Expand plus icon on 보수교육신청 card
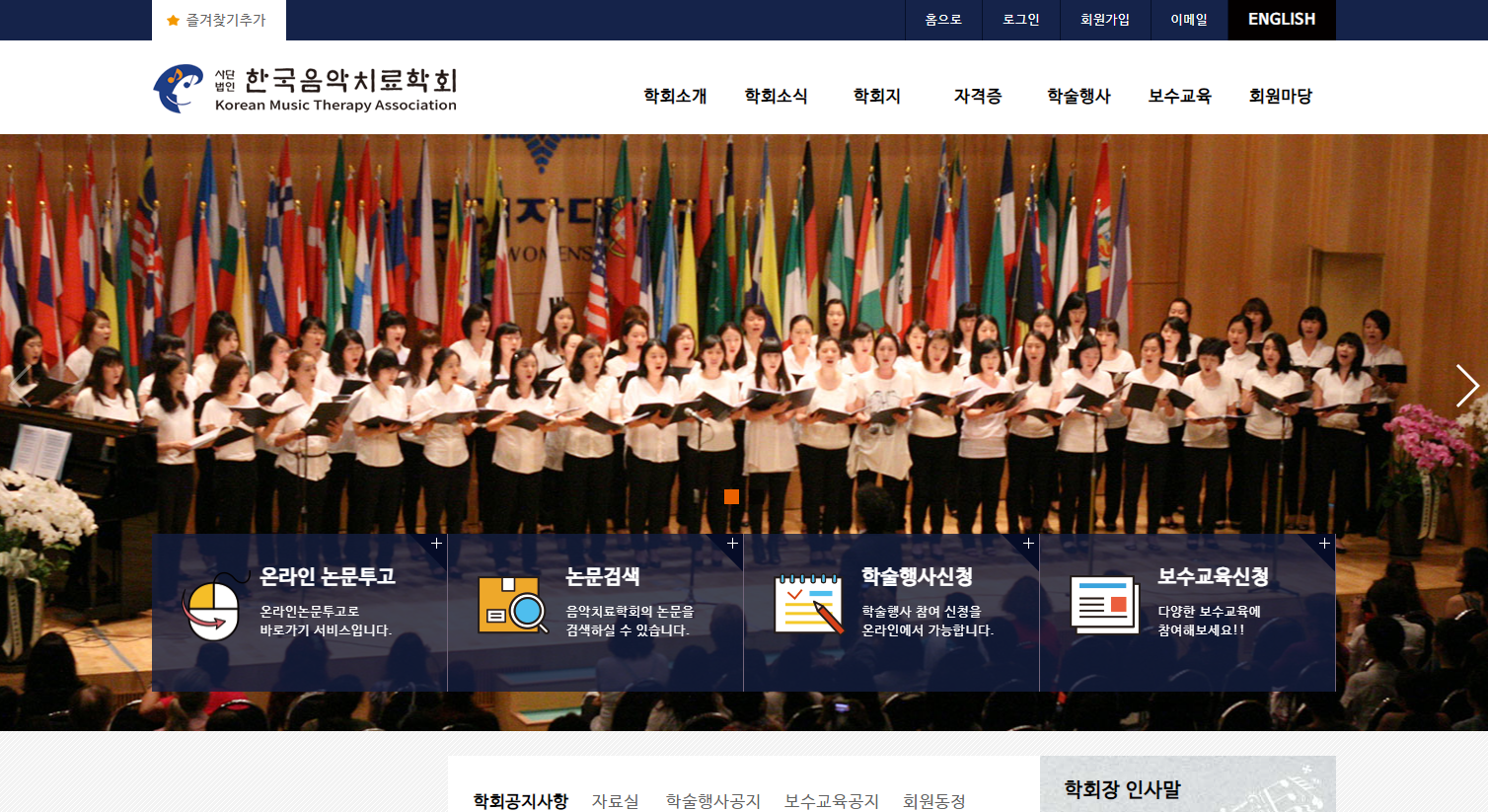The width and height of the screenshot is (1488, 812). [1324, 544]
